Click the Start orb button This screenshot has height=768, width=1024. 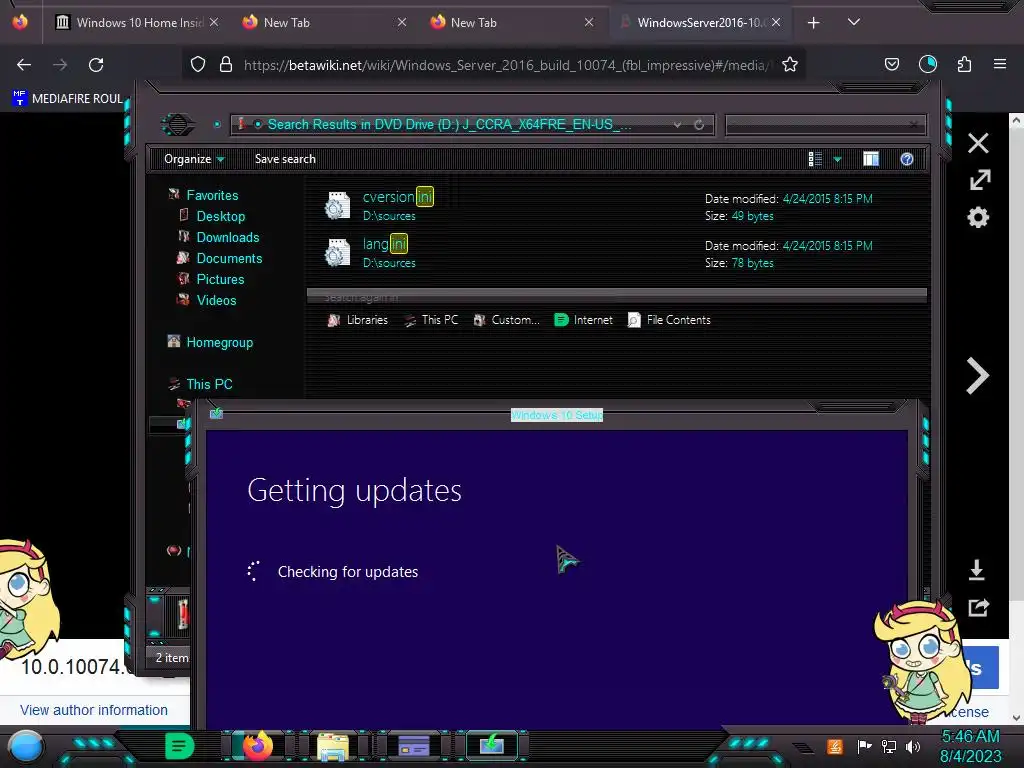pyautogui.click(x=26, y=746)
